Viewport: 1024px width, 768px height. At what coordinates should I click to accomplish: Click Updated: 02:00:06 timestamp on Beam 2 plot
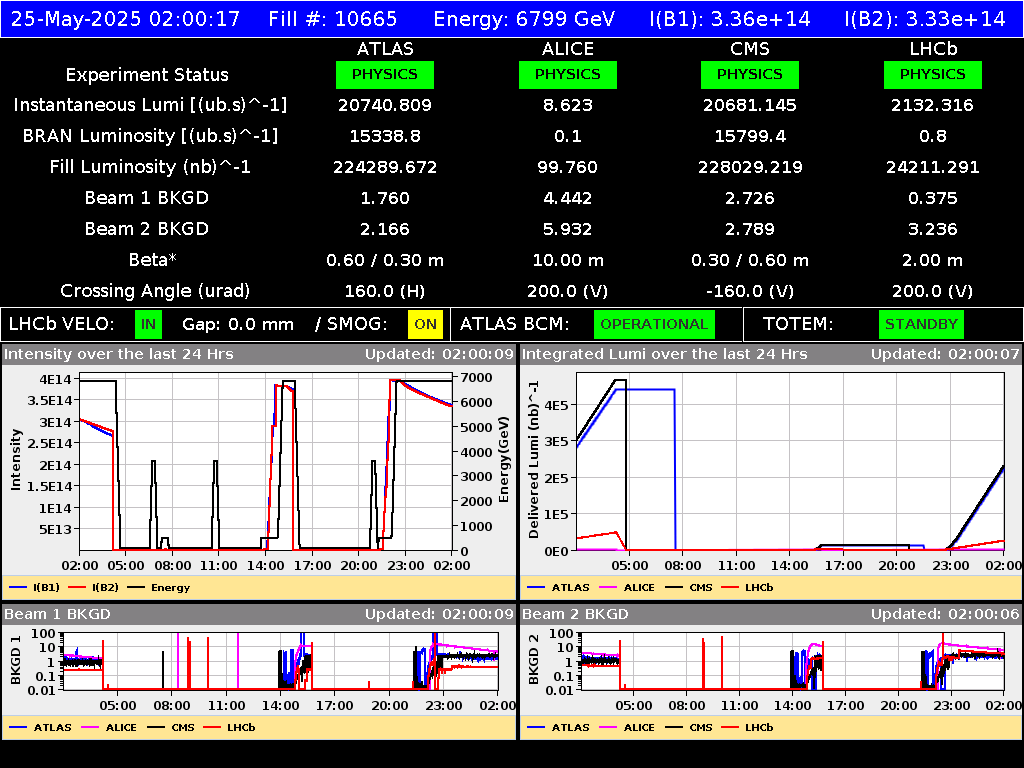point(945,614)
